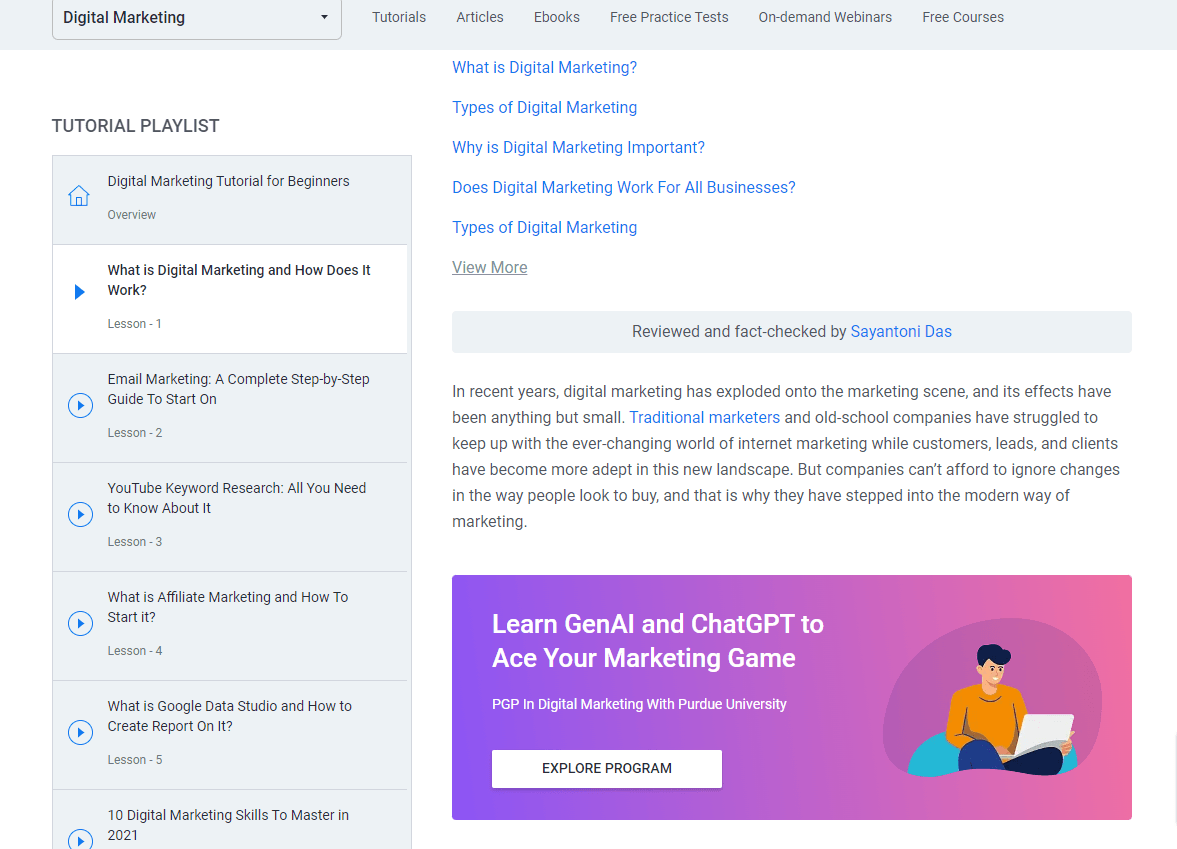
Task: Click the illustrated person in the banner
Action: [x=990, y=700]
